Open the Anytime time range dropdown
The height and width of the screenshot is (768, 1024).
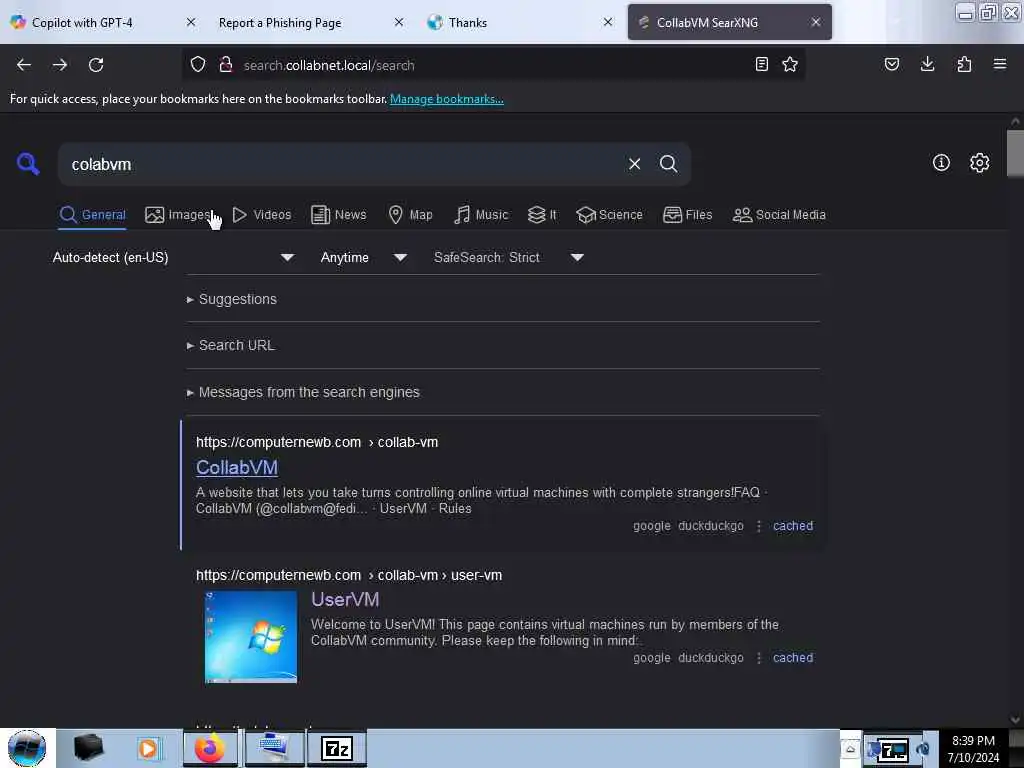[364, 257]
